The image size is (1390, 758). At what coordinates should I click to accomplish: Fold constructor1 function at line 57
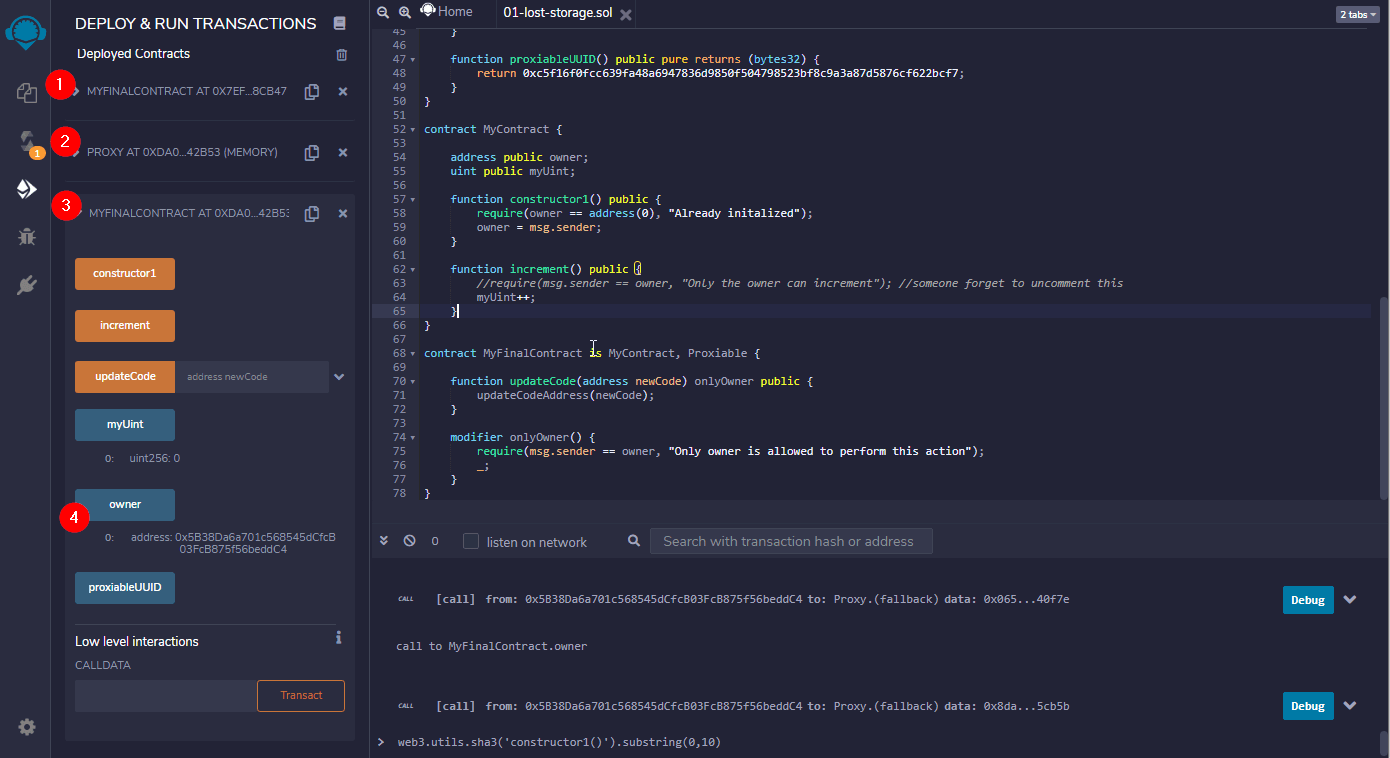412,200
